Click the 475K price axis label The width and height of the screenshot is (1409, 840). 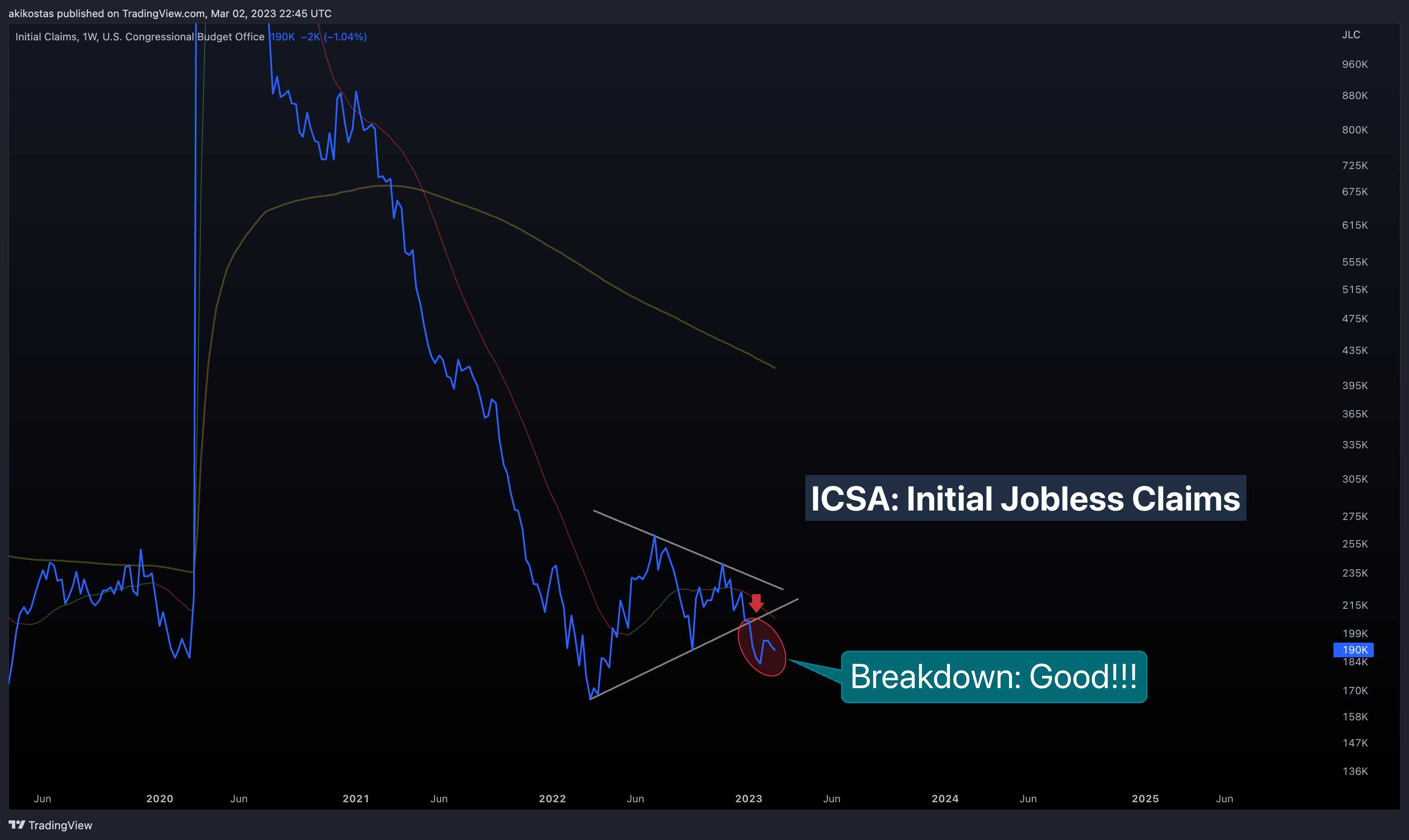1355,319
